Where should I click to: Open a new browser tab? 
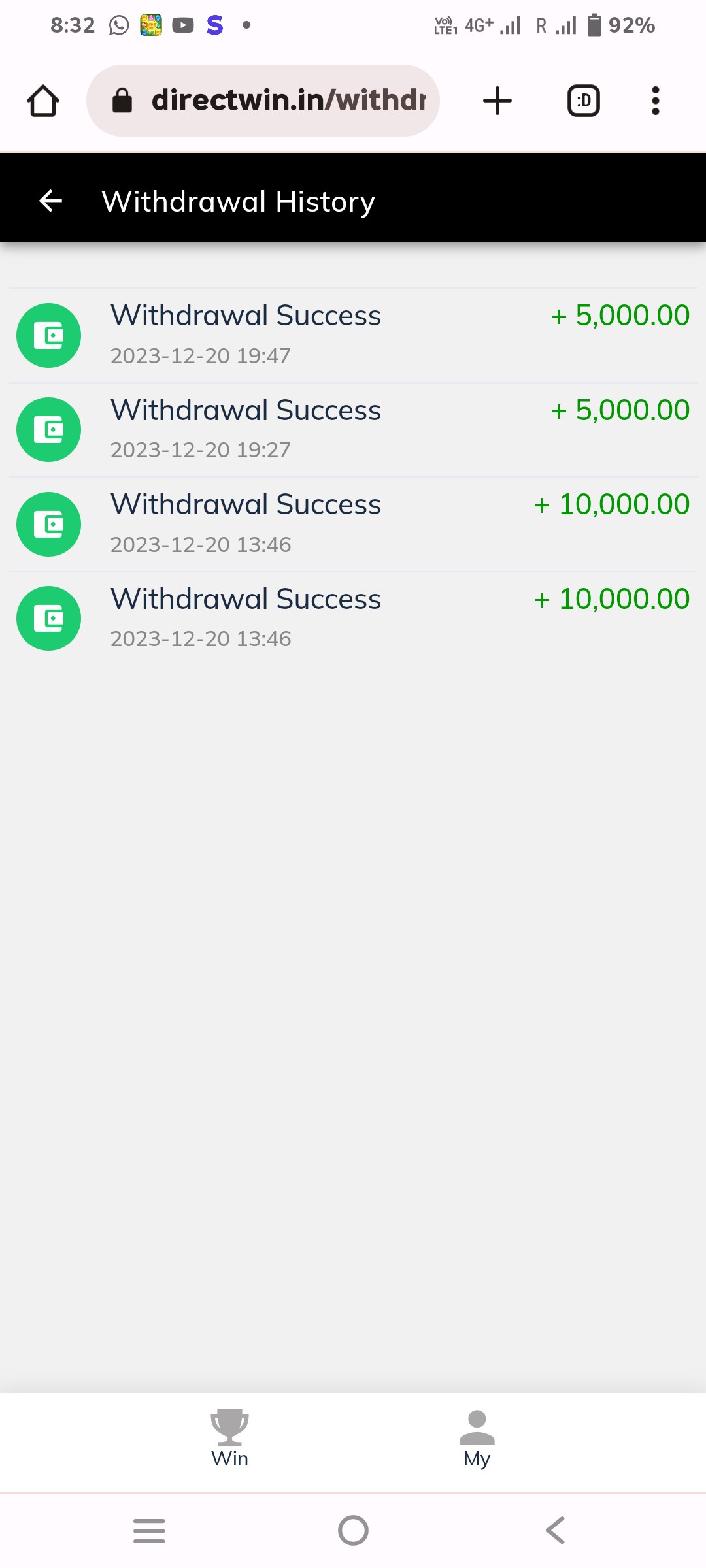tap(497, 101)
